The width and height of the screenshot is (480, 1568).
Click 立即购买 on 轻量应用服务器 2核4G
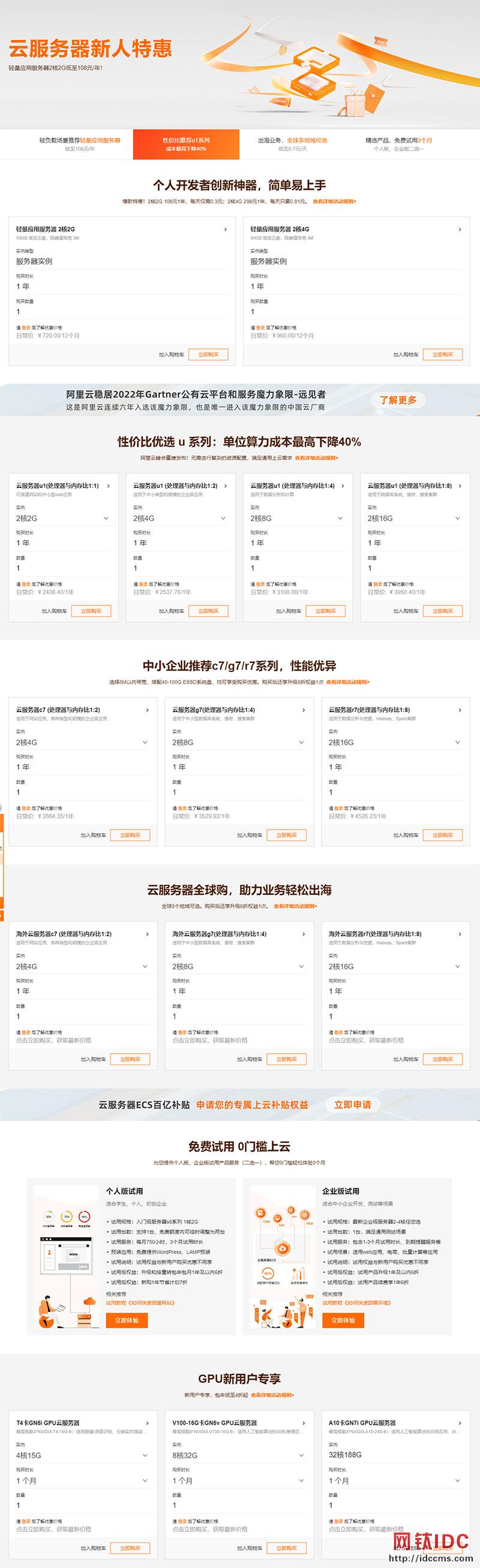(x=443, y=354)
